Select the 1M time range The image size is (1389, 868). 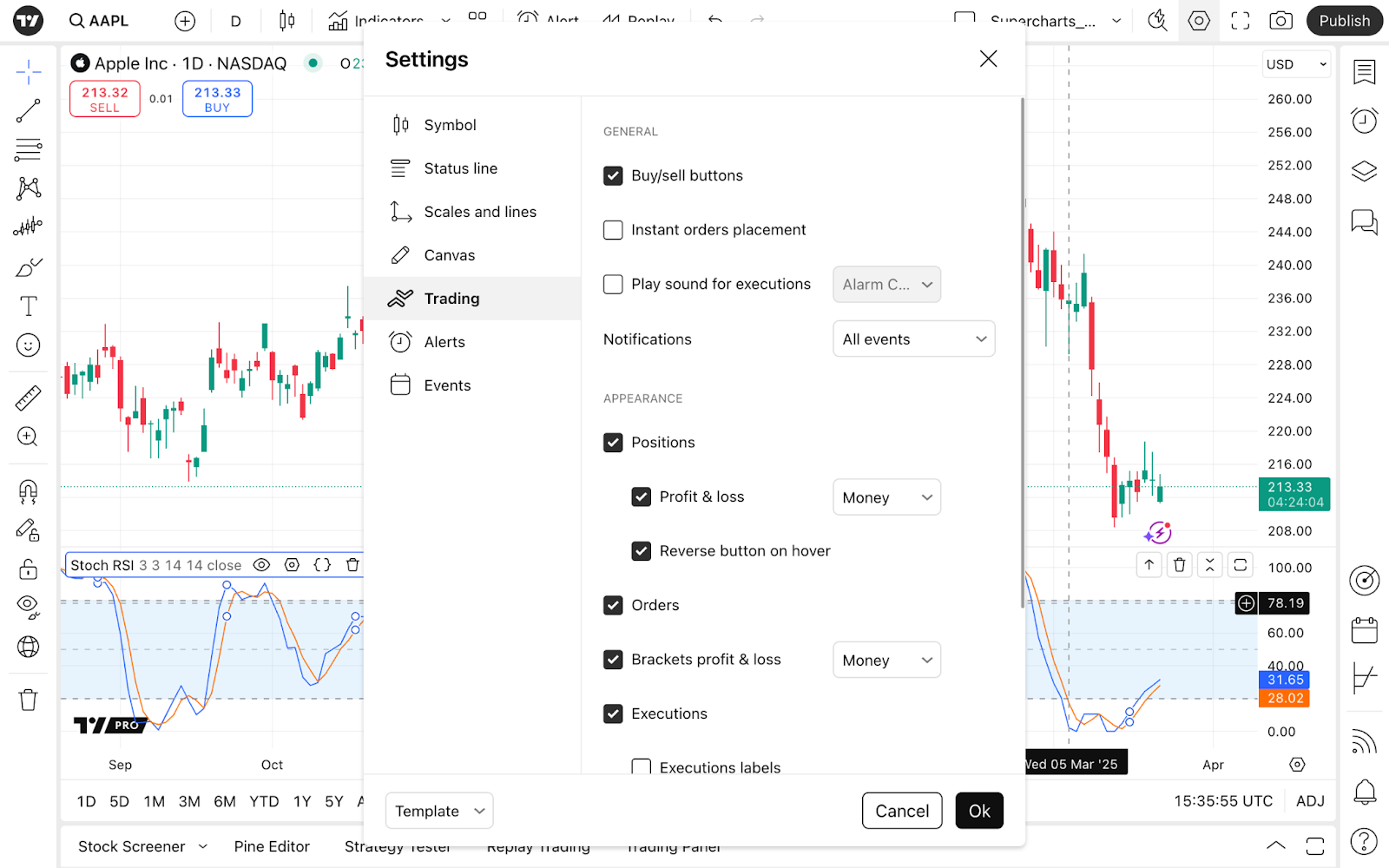point(155,801)
